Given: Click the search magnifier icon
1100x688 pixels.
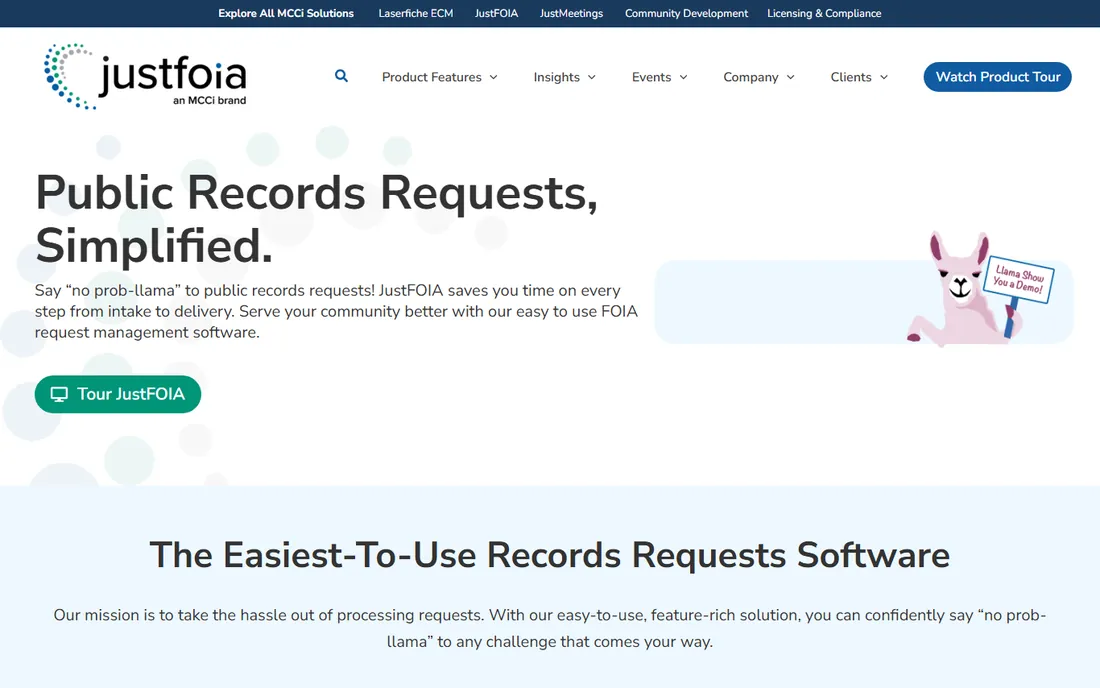Looking at the screenshot, I should (341, 76).
